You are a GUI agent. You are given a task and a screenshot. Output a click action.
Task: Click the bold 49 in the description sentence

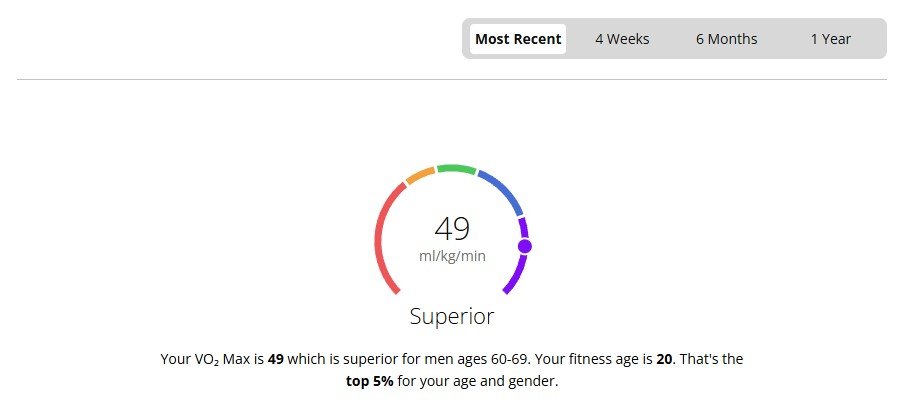[276, 358]
